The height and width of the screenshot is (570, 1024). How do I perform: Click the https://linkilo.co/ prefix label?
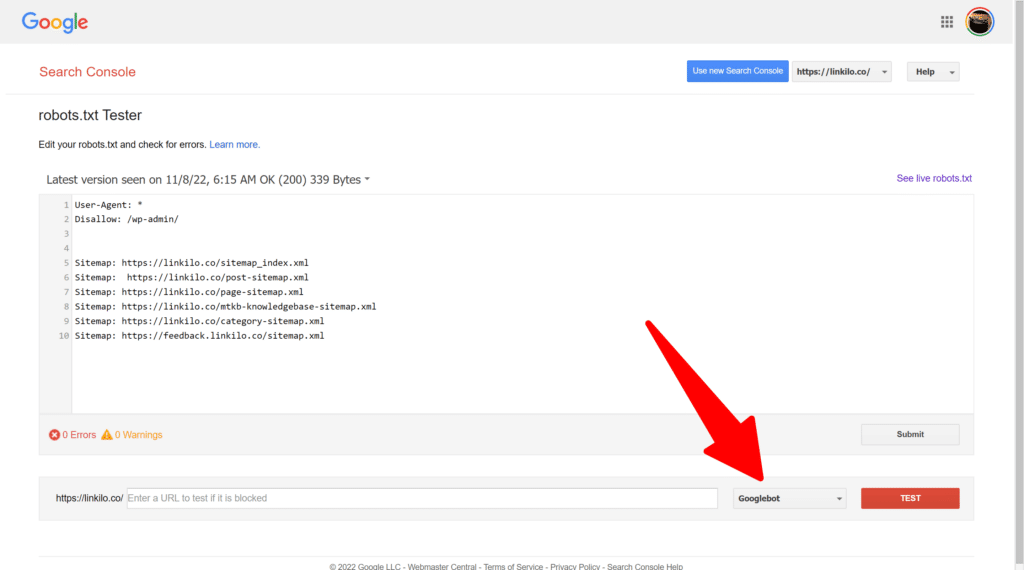[89, 498]
